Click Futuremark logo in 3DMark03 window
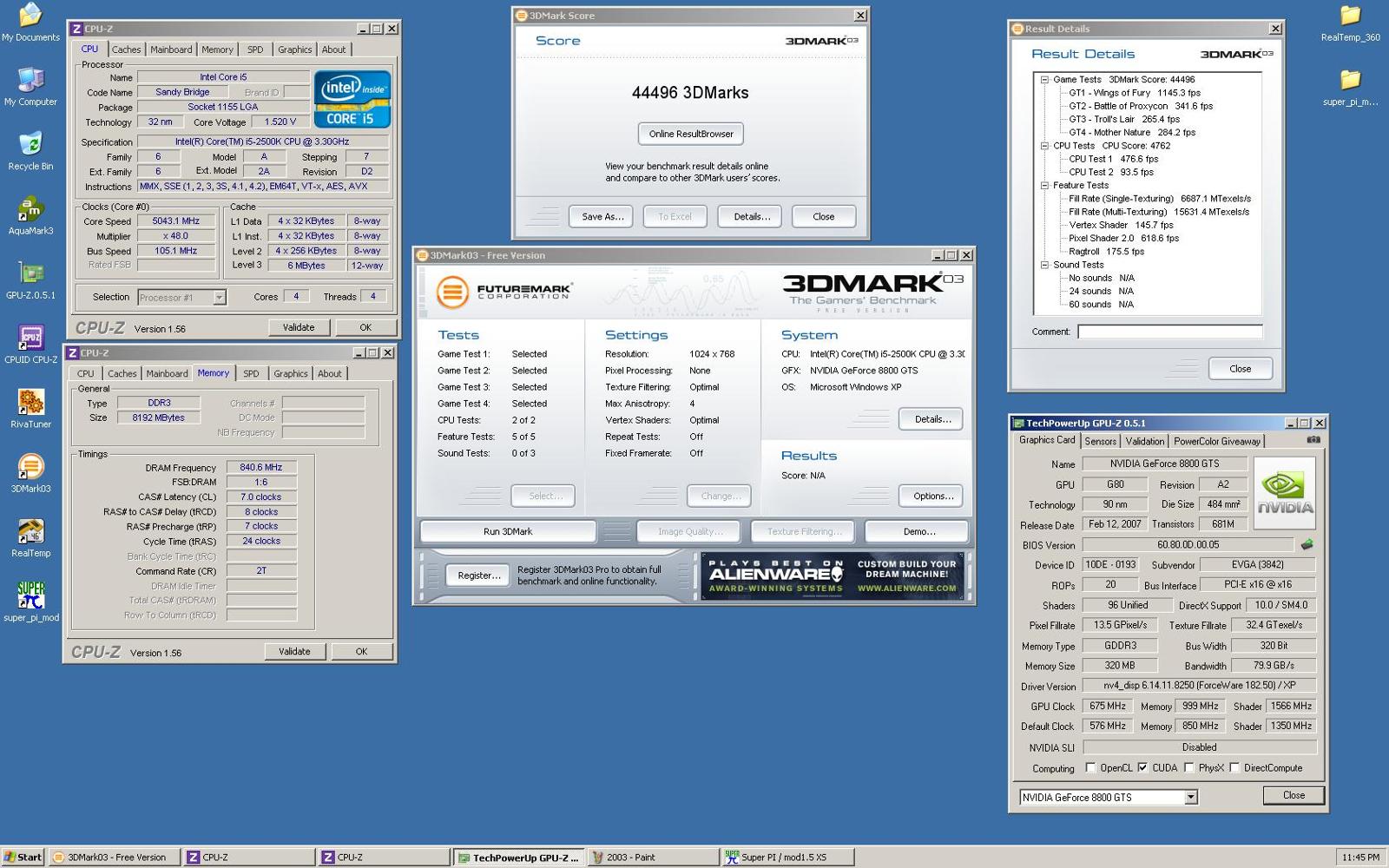 [504, 292]
